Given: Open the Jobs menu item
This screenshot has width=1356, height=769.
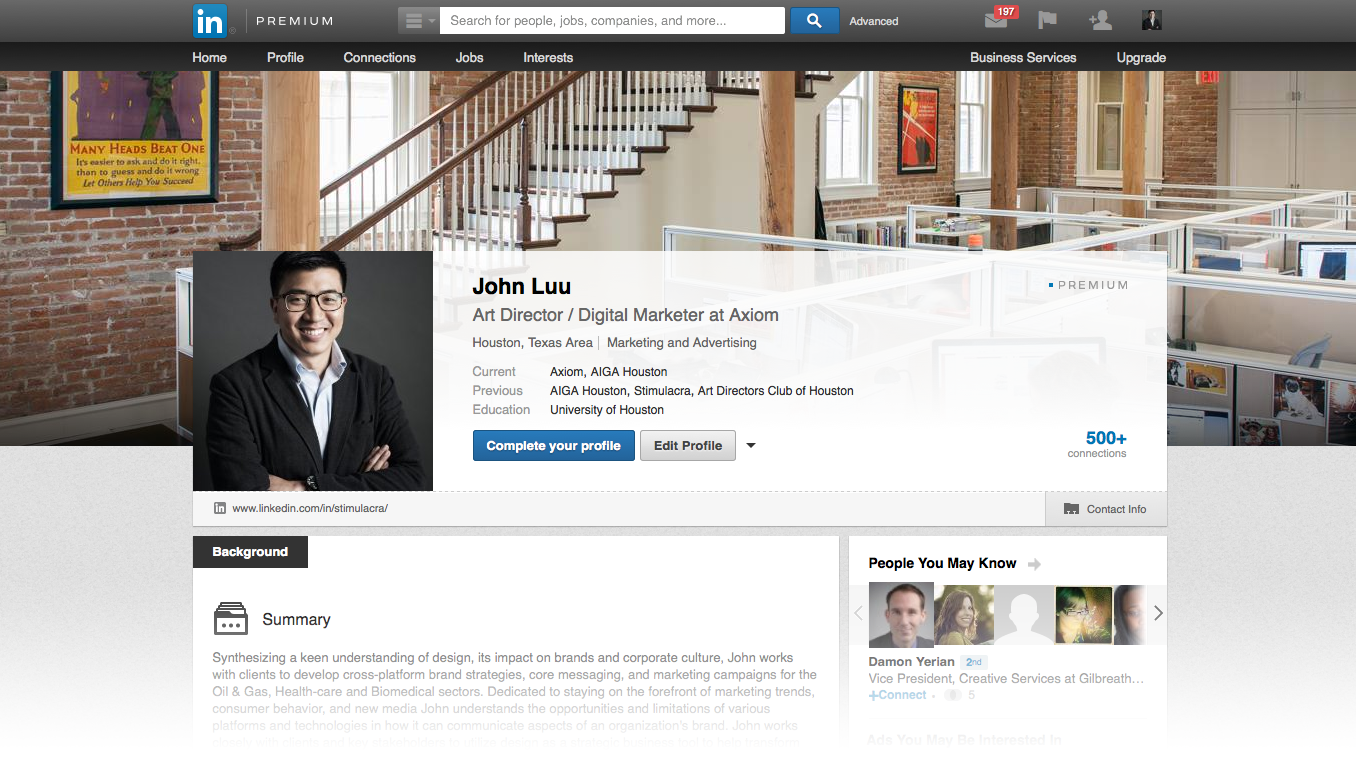Looking at the screenshot, I should (x=469, y=58).
